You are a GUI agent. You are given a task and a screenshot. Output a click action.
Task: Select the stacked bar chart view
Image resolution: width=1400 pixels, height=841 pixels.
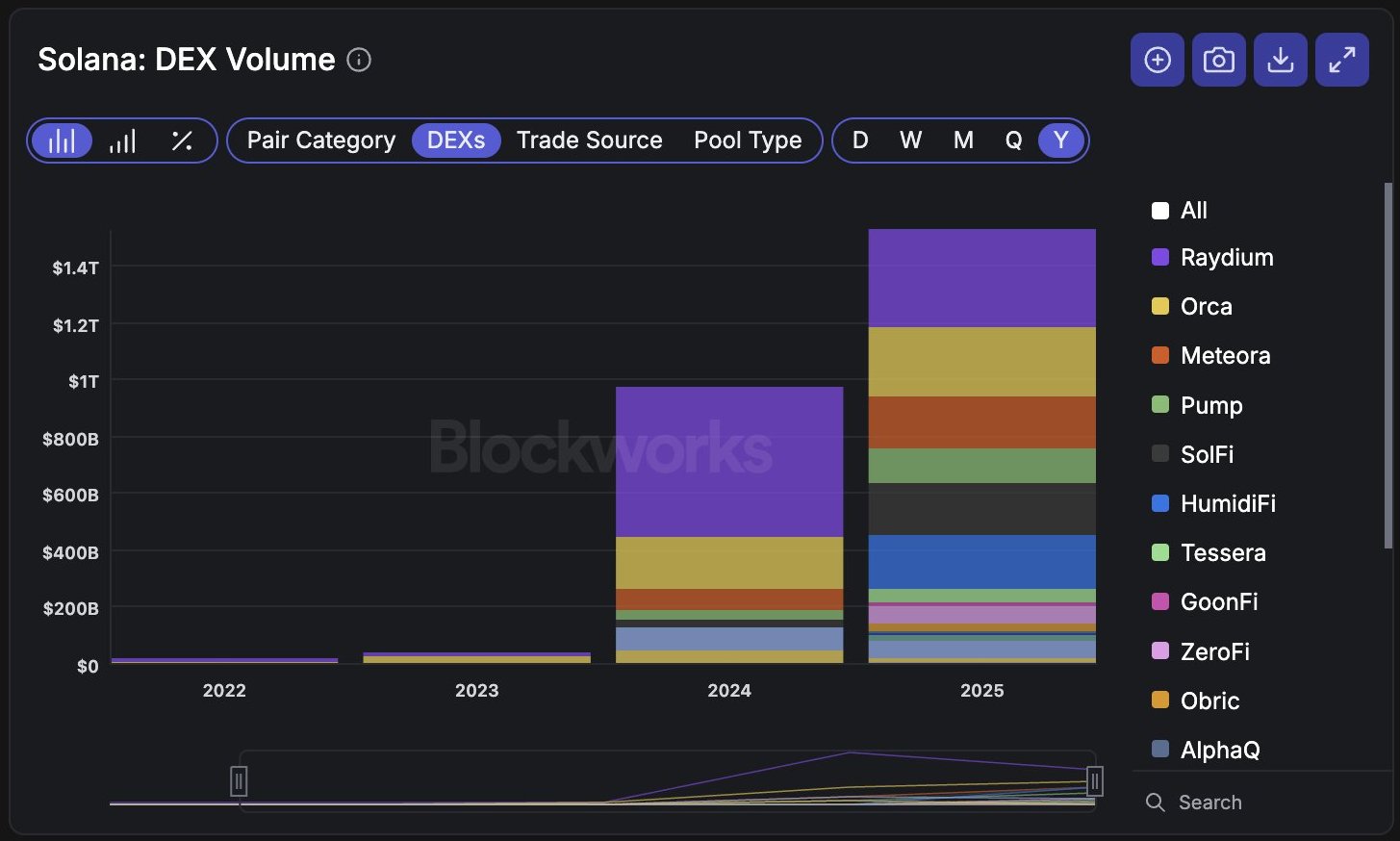(62, 140)
